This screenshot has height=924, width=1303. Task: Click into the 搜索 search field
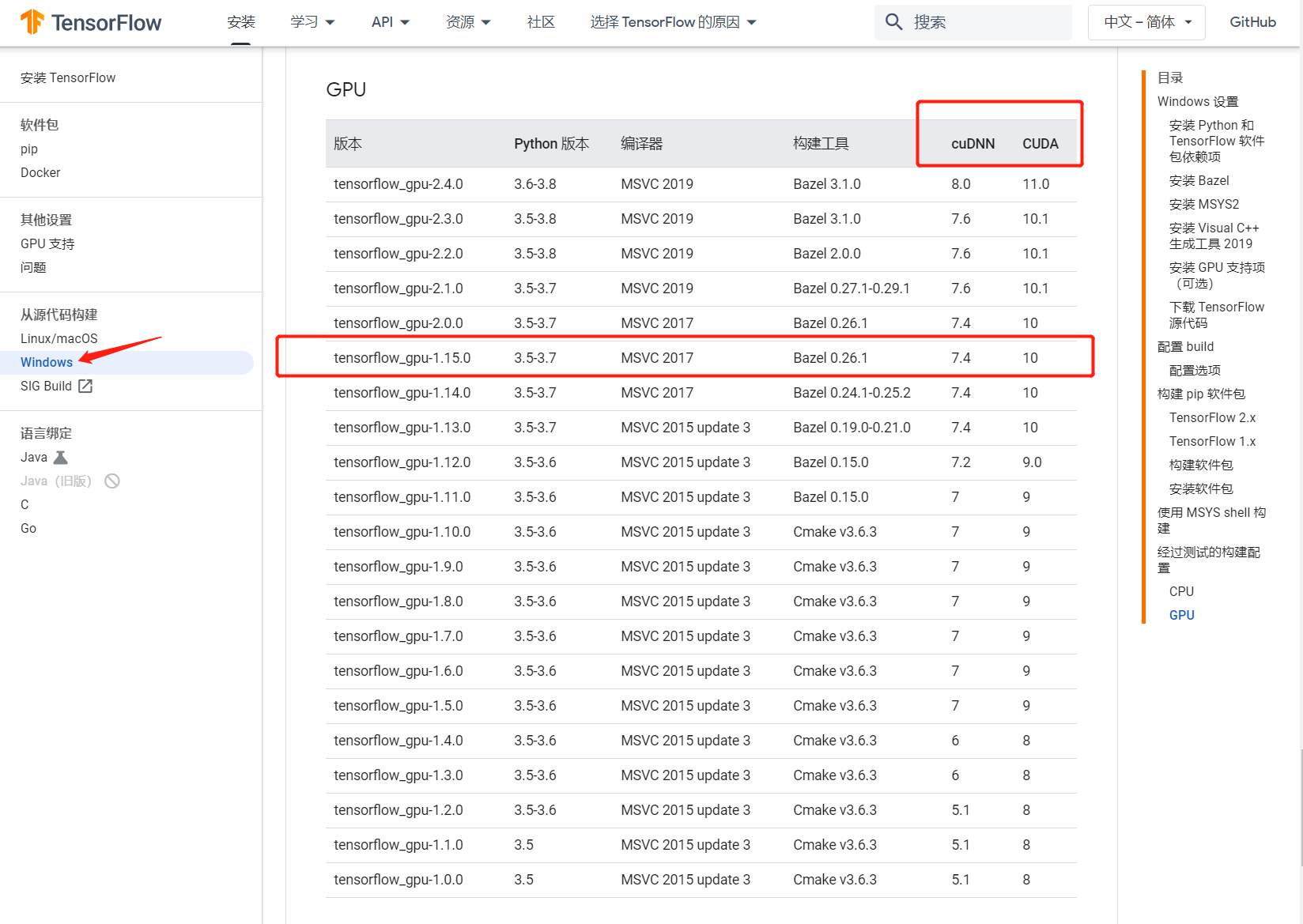973,22
